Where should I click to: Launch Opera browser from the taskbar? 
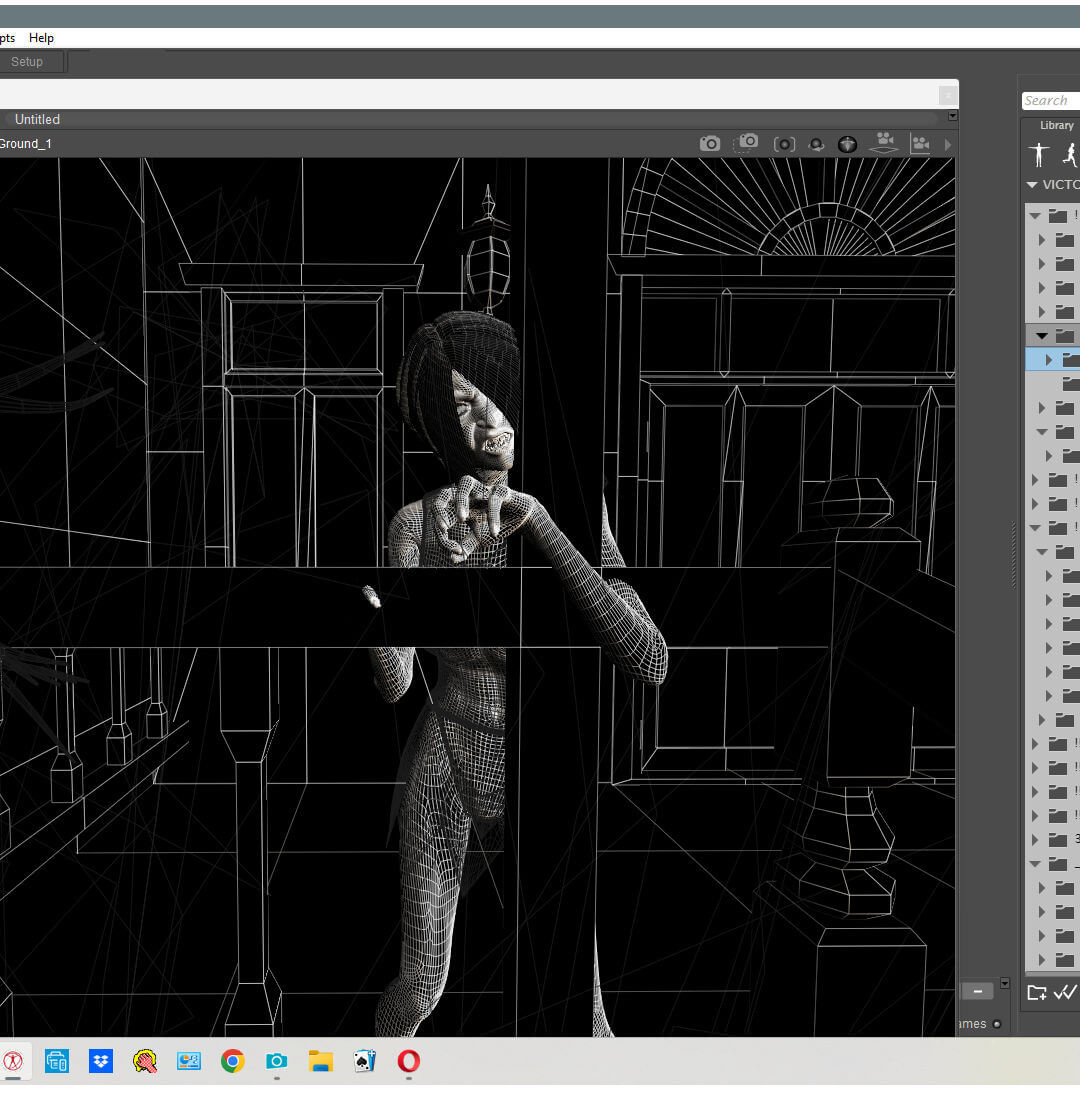point(408,1061)
